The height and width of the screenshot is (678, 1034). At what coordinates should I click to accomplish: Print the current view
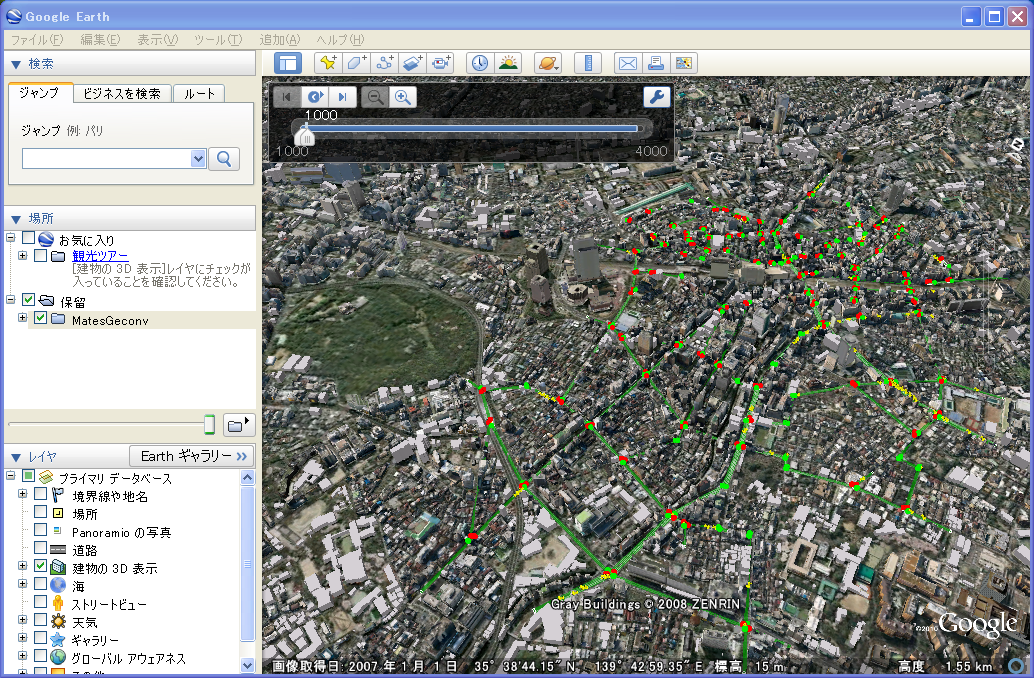pyautogui.click(x=655, y=63)
